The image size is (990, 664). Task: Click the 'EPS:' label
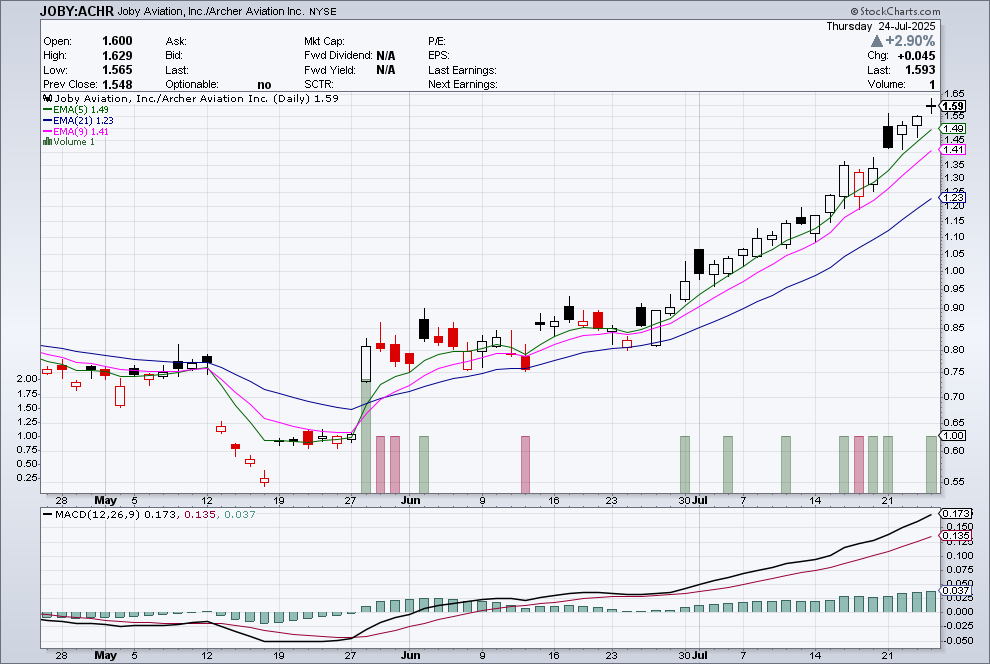[x=439, y=56]
